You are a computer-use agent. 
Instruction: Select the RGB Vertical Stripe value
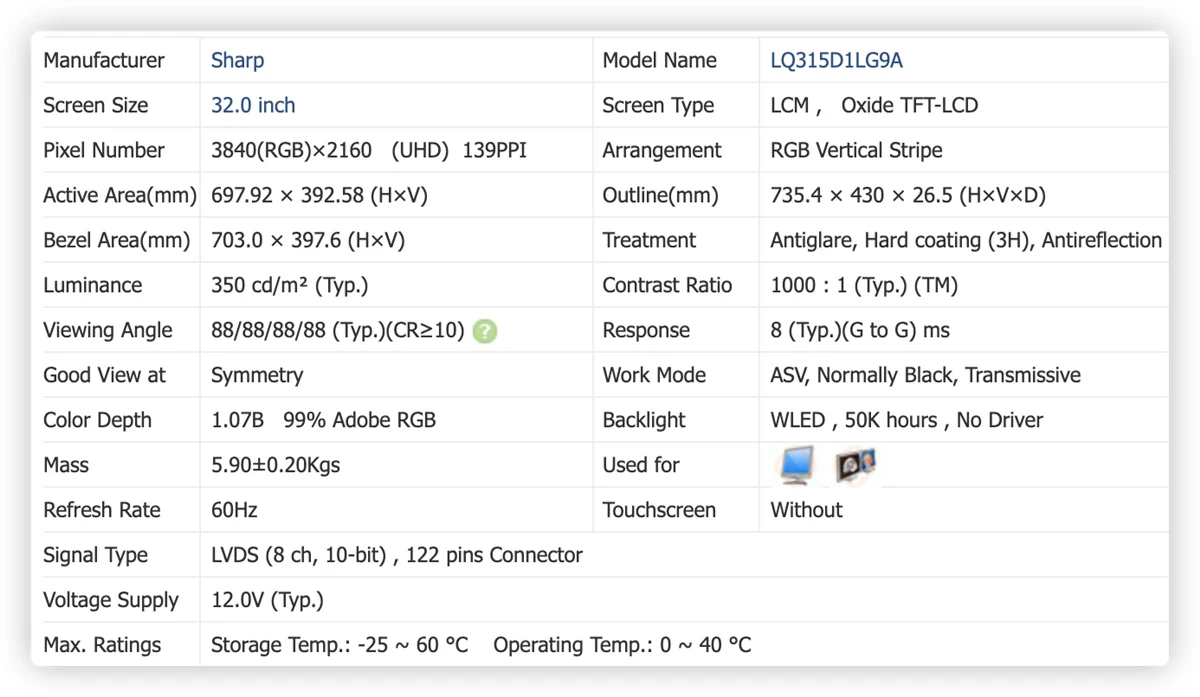coord(857,150)
